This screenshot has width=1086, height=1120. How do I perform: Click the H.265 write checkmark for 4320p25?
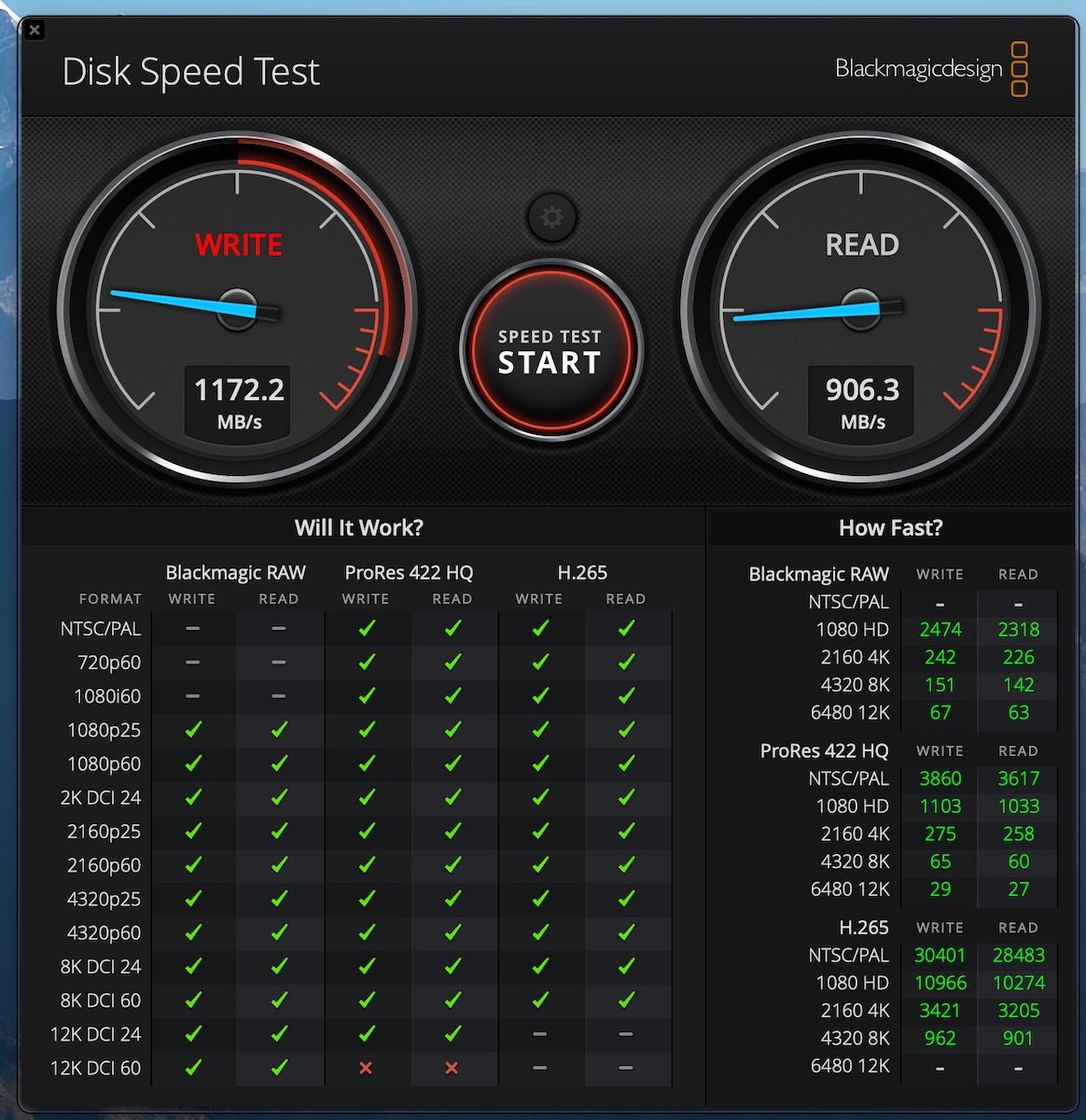pyautogui.click(x=540, y=899)
